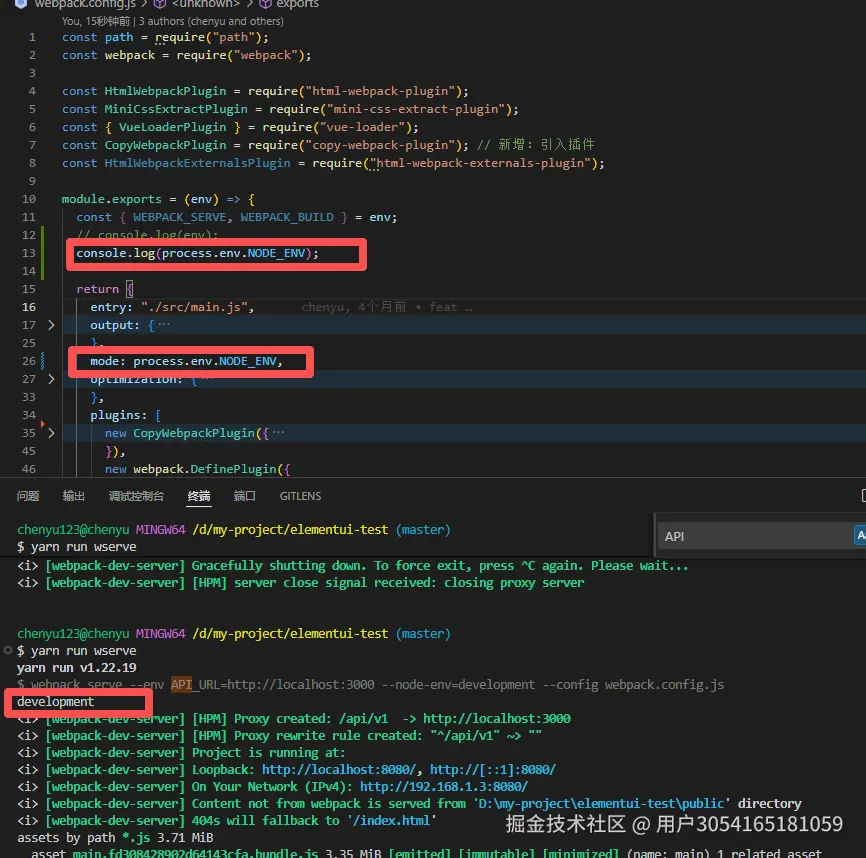The height and width of the screenshot is (858, 866).
Task: Open the webpack.config.js breadcrumb dropdown
Action: click(x=85, y=4)
